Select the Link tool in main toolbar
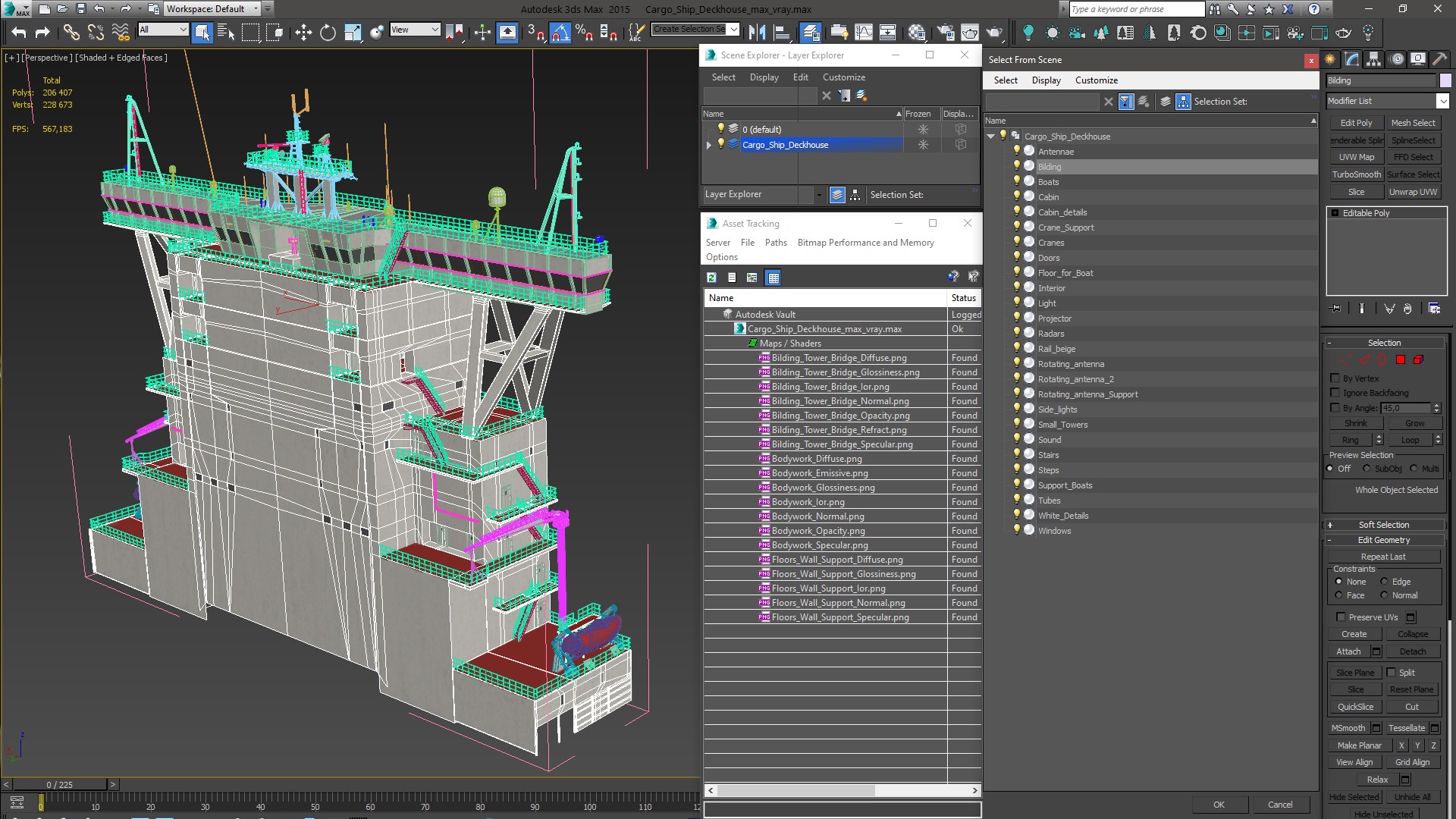The image size is (1456, 819). pos(71,32)
